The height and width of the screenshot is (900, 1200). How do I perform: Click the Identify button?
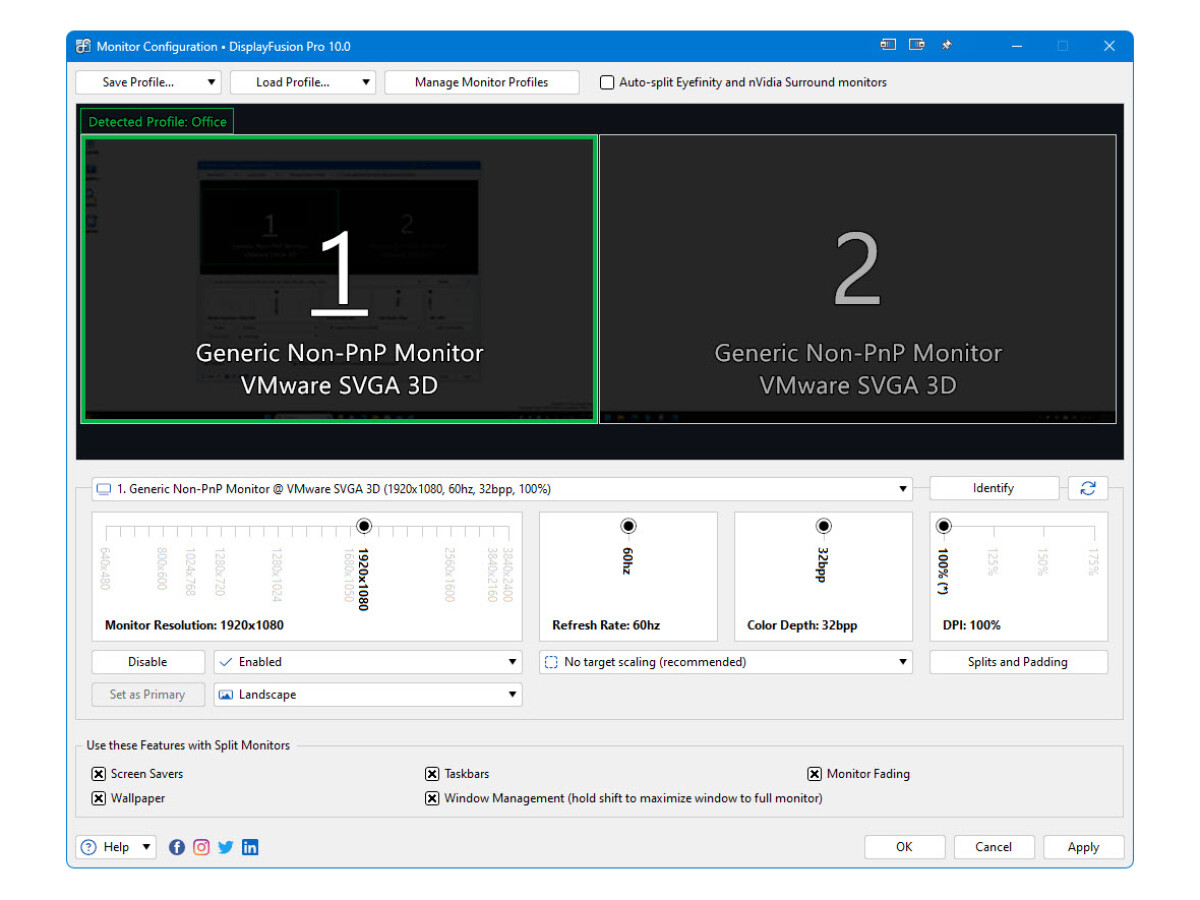pos(993,488)
